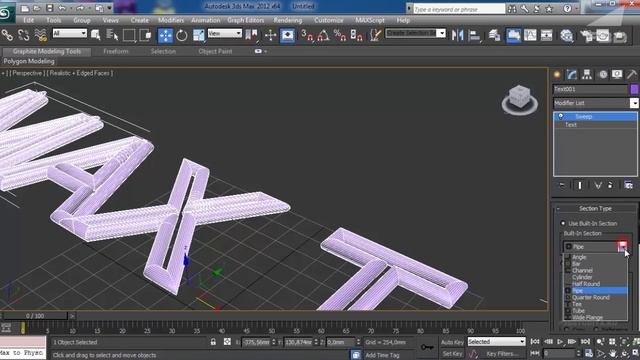Viewport: 640px width, 360px height.
Task: Switch to the Freeform ribbon tab
Action: point(116,51)
